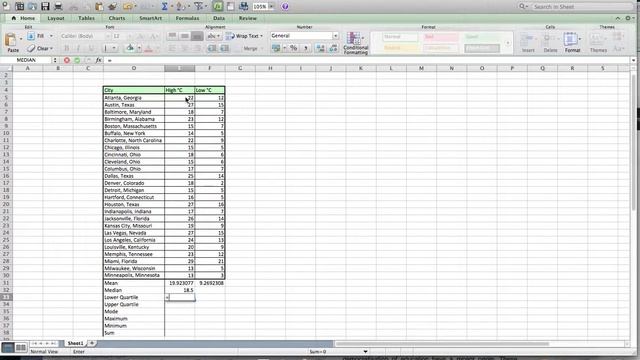Click the Format cells icon
The image size is (640, 360).
[572, 42]
